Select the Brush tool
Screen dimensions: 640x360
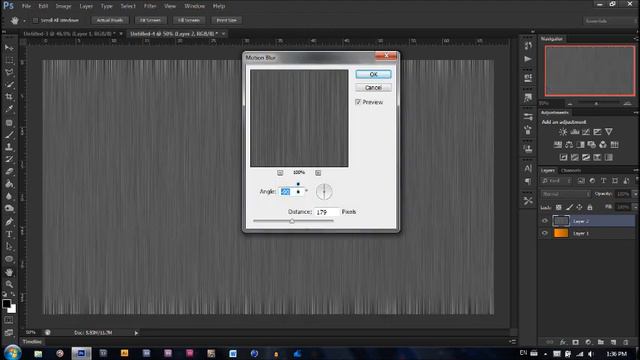(9, 135)
